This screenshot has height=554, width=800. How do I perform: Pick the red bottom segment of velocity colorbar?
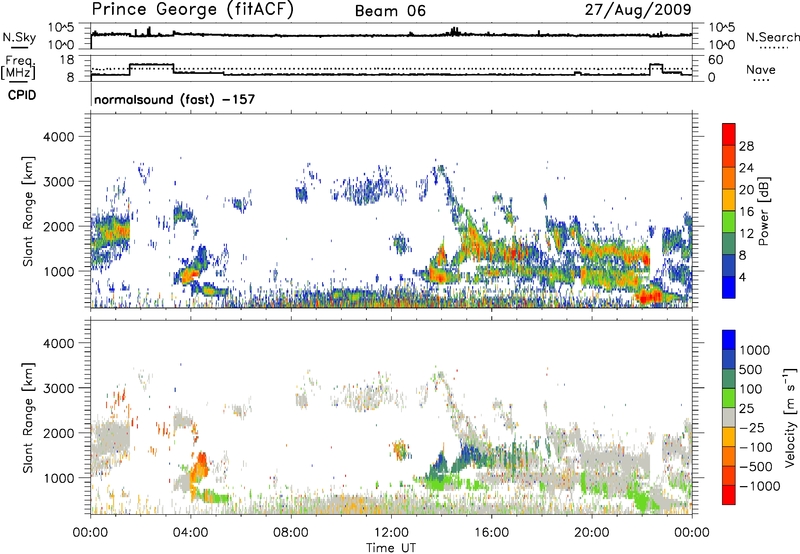pos(729,495)
